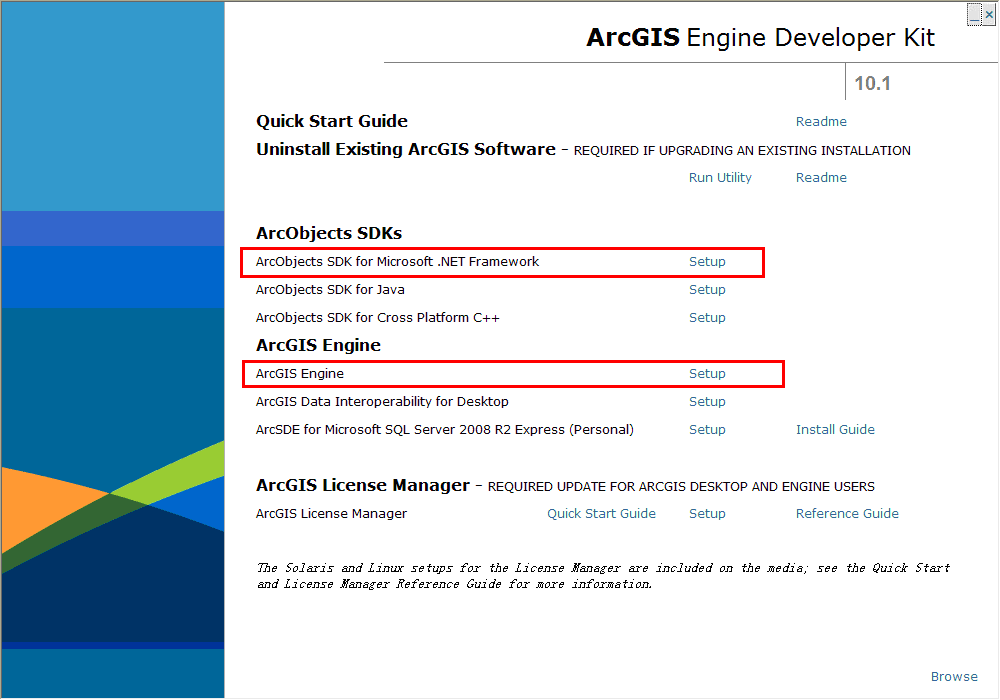
Task: Open the License Manager Reference Guide
Action: coord(847,513)
